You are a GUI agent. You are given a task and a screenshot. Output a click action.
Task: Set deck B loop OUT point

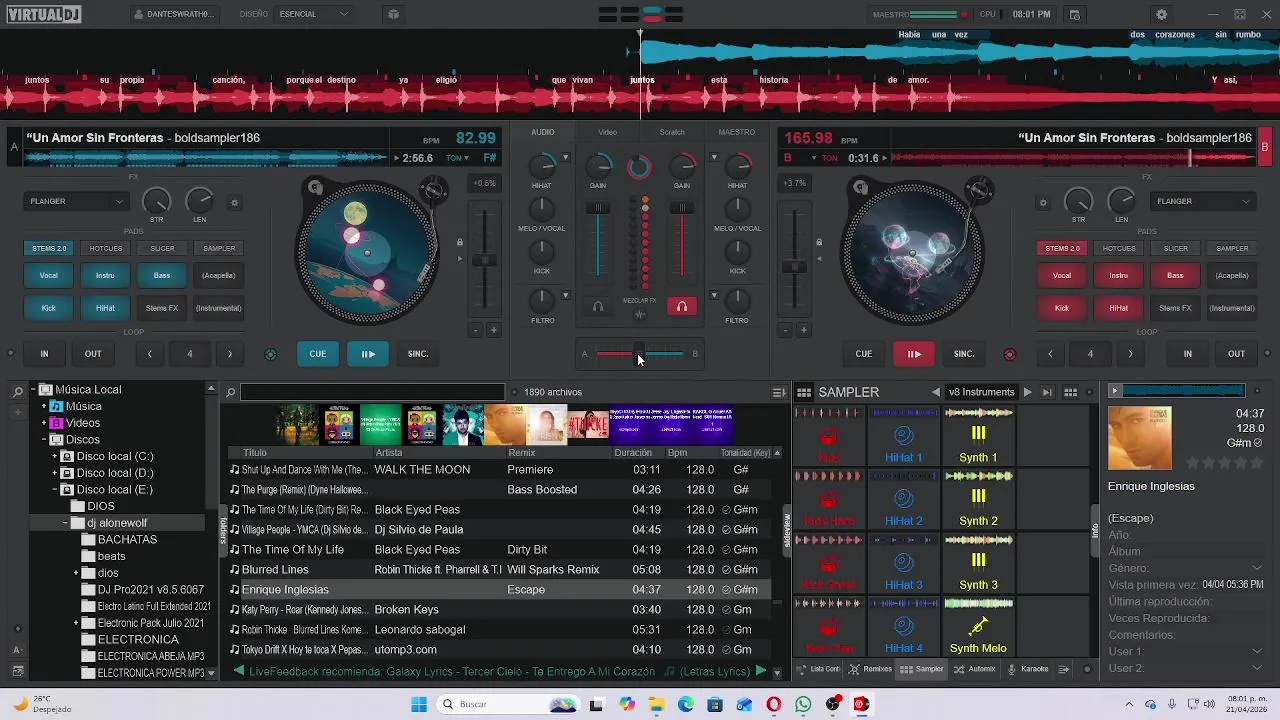point(1237,354)
